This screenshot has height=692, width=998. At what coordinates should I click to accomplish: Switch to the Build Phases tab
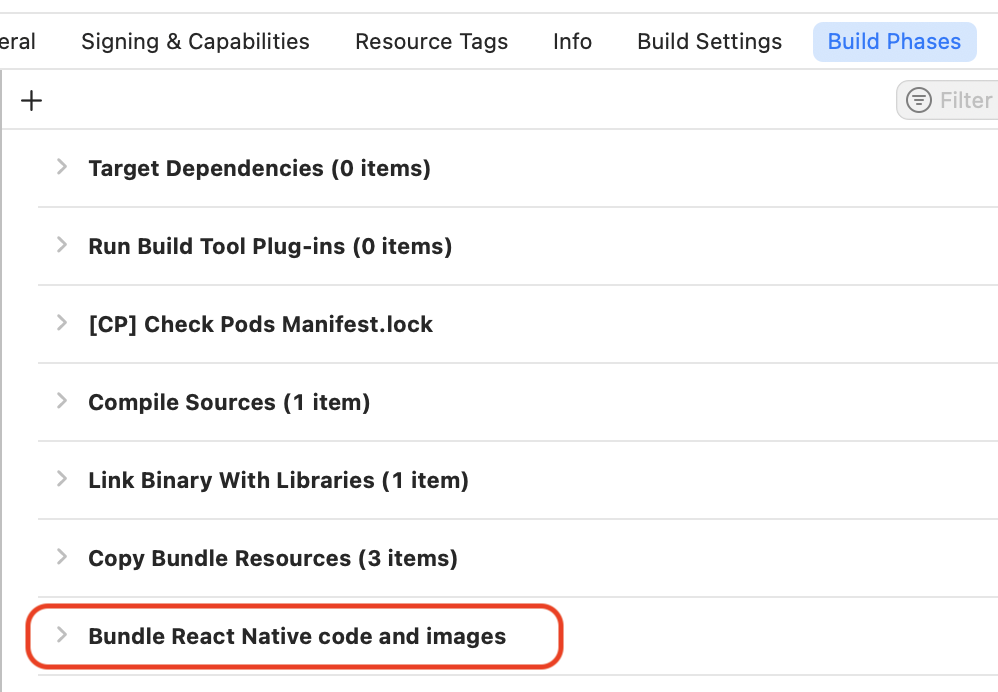[894, 41]
